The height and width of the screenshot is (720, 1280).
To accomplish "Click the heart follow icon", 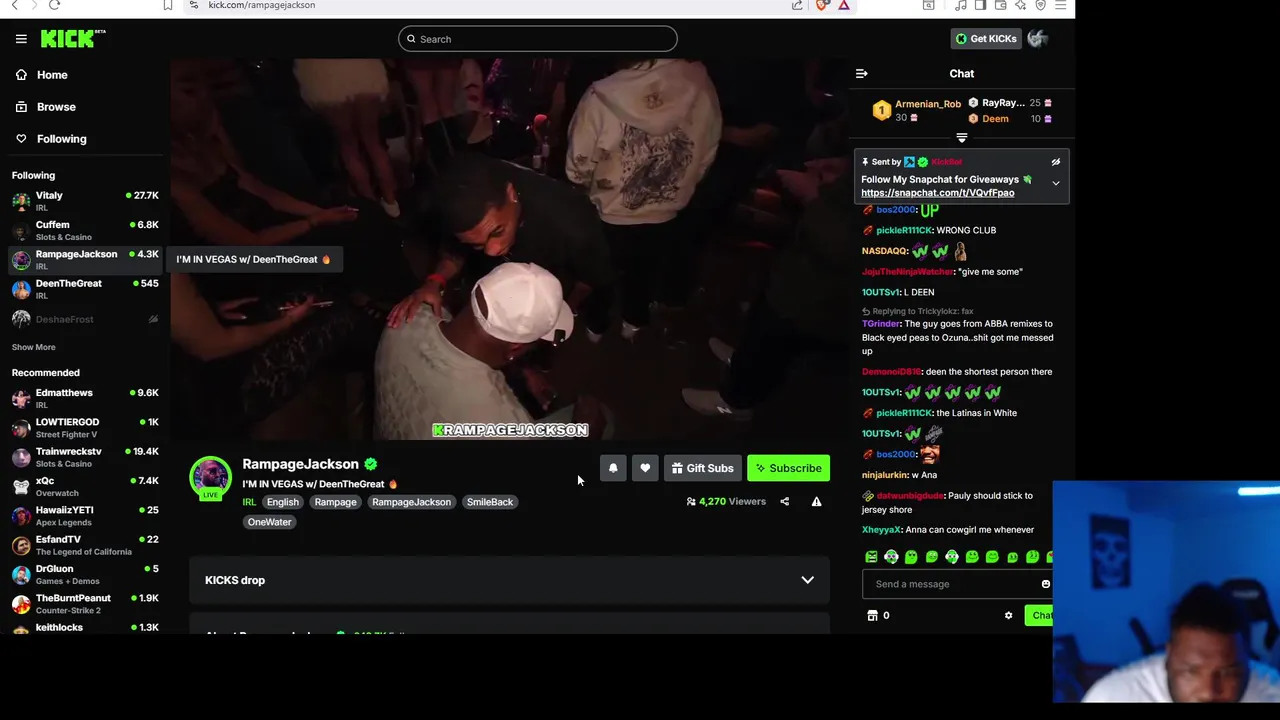I will pyautogui.click(x=645, y=468).
